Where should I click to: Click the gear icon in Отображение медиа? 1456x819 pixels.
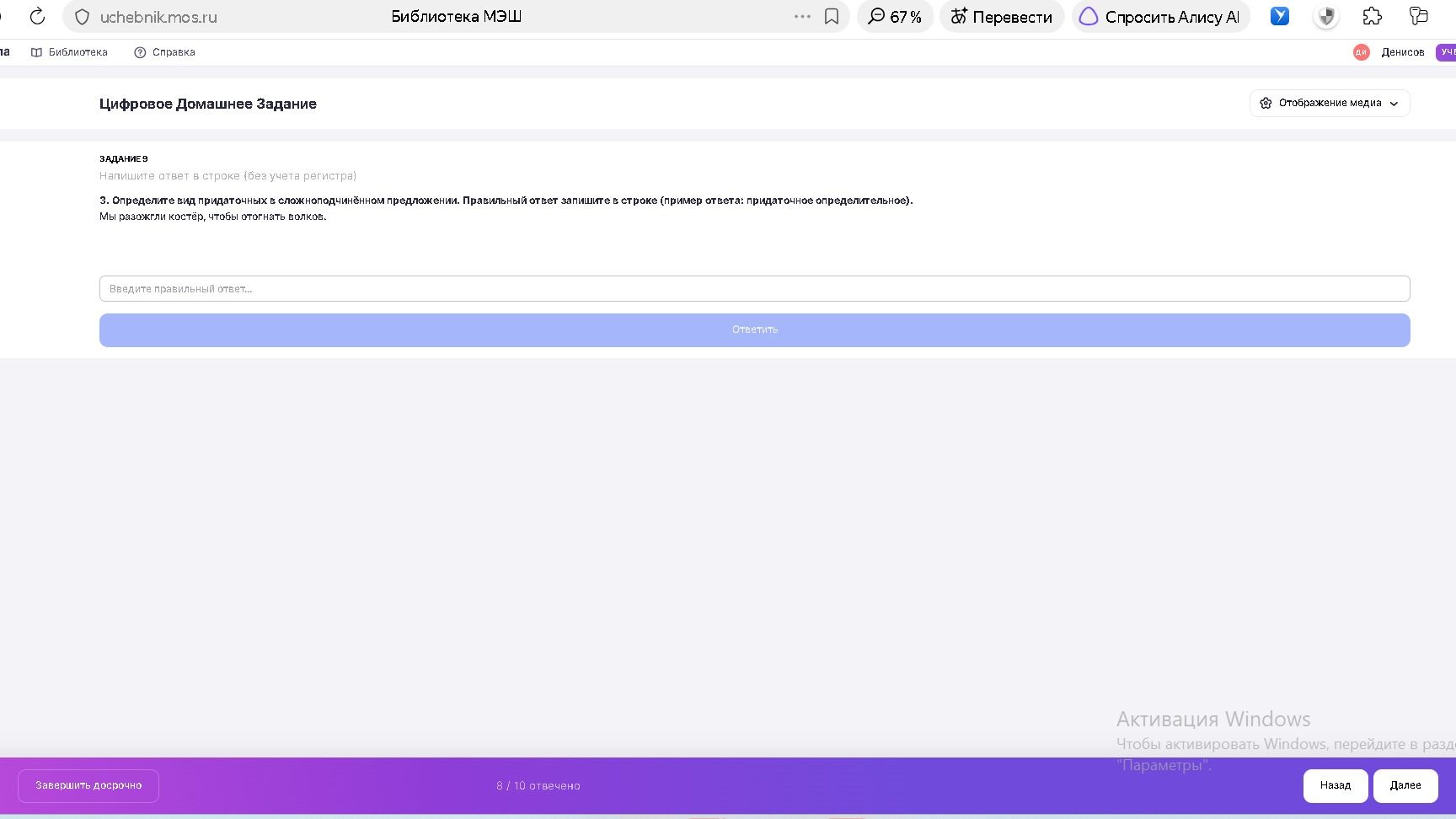(x=1266, y=103)
